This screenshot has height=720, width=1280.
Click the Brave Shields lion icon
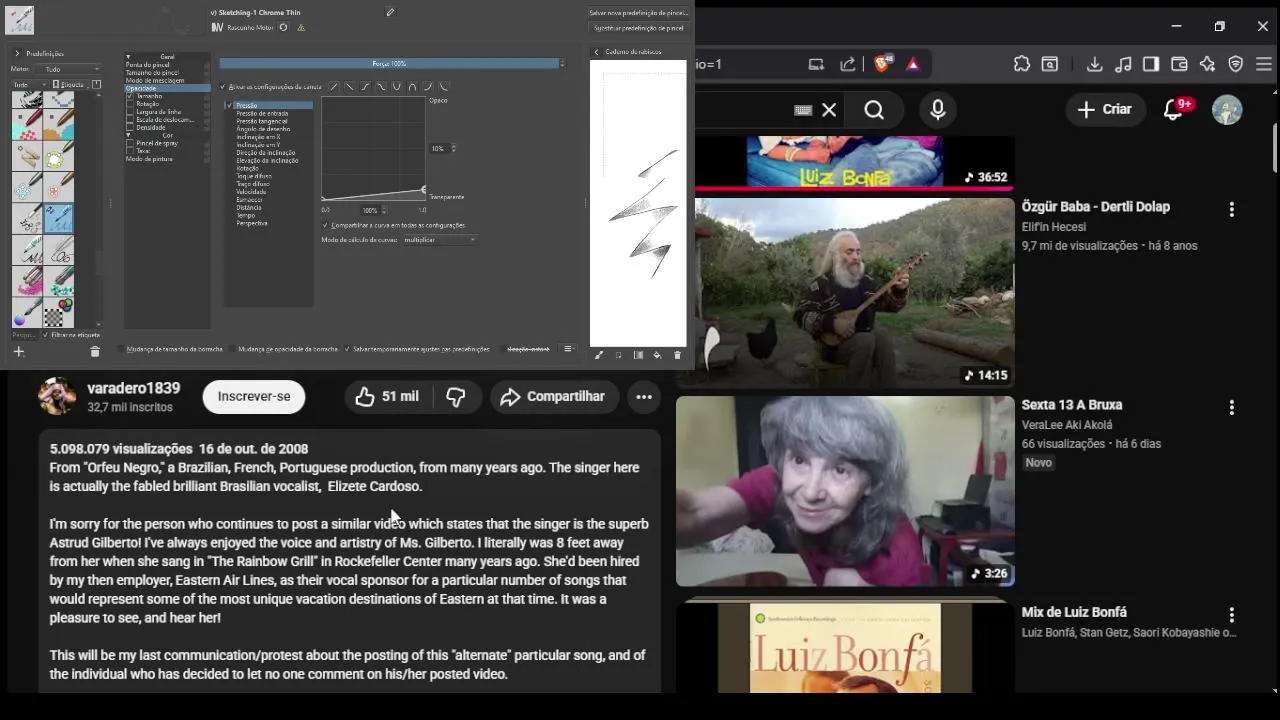coord(882,64)
